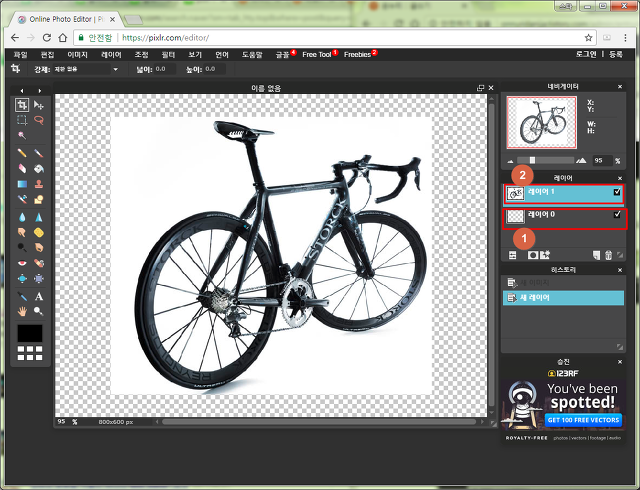Click the 넓이 width input field
This screenshot has height=490, width=640.
(x=165, y=69)
